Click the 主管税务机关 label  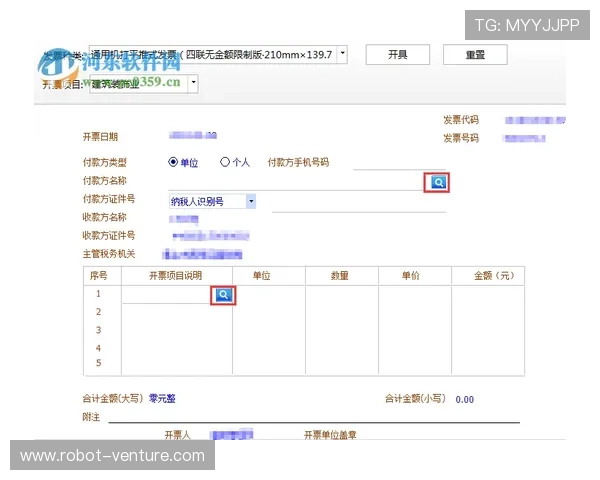tap(109, 254)
